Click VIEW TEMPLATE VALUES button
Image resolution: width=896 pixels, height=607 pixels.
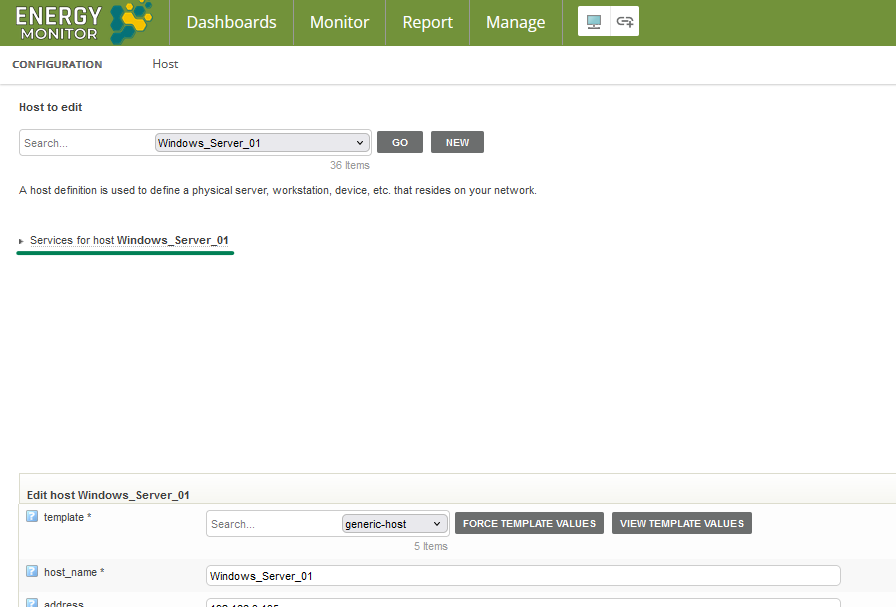(x=681, y=522)
